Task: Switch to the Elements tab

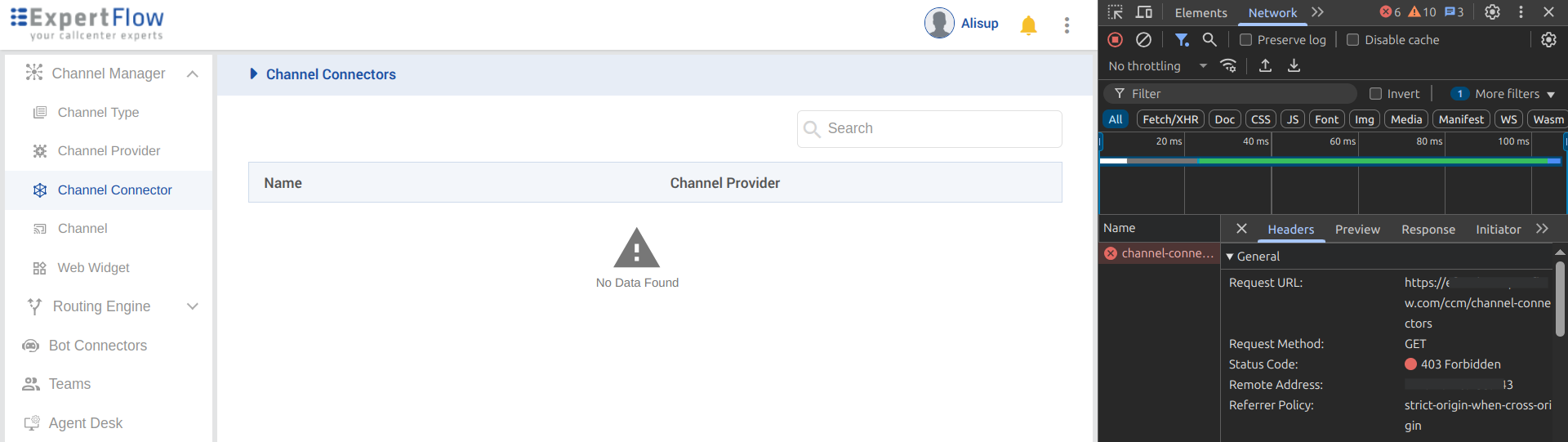Action: click(x=1200, y=12)
